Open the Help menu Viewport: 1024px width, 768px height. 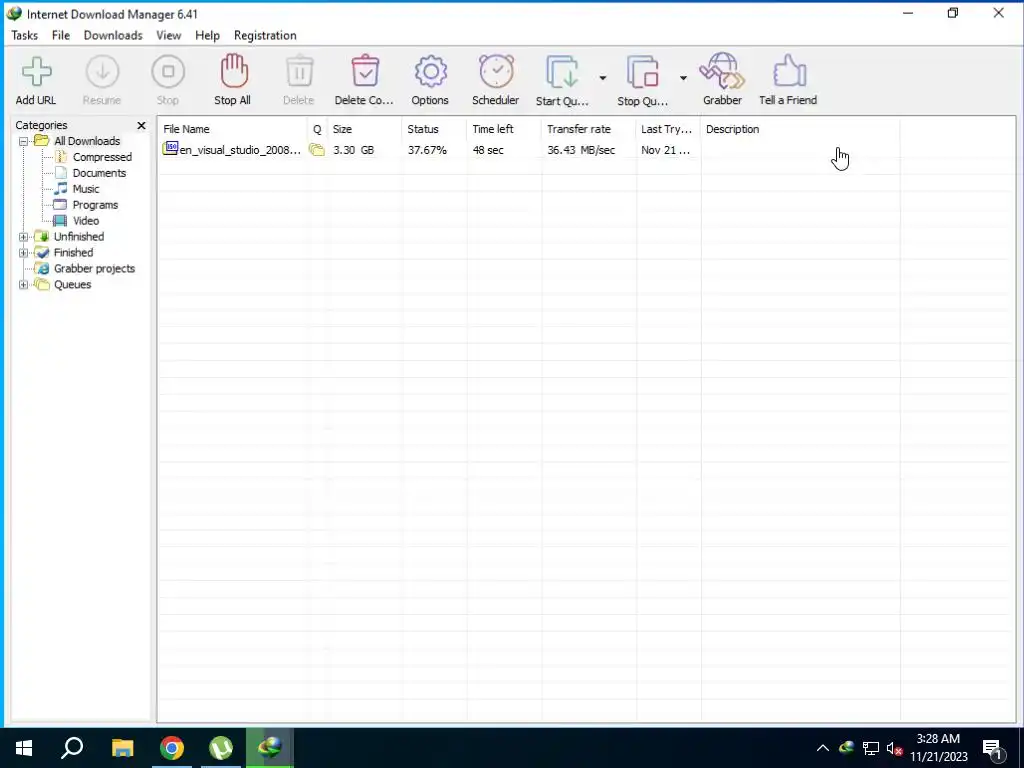(x=207, y=35)
